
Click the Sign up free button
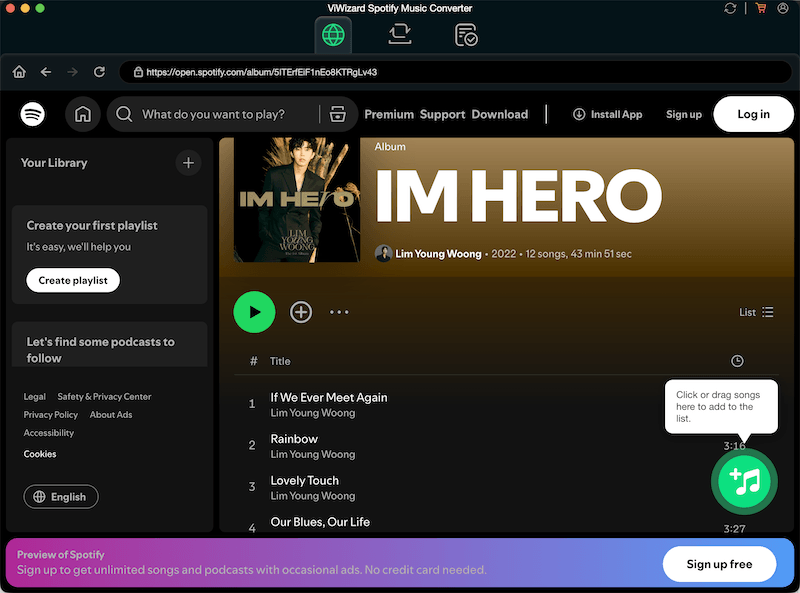(x=719, y=564)
